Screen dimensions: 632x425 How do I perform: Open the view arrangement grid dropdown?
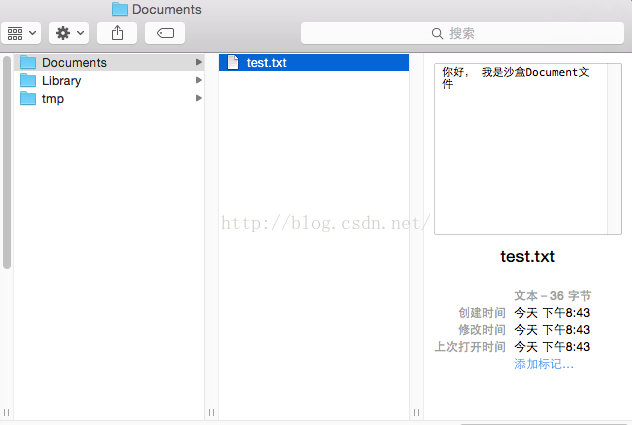pos(21,33)
